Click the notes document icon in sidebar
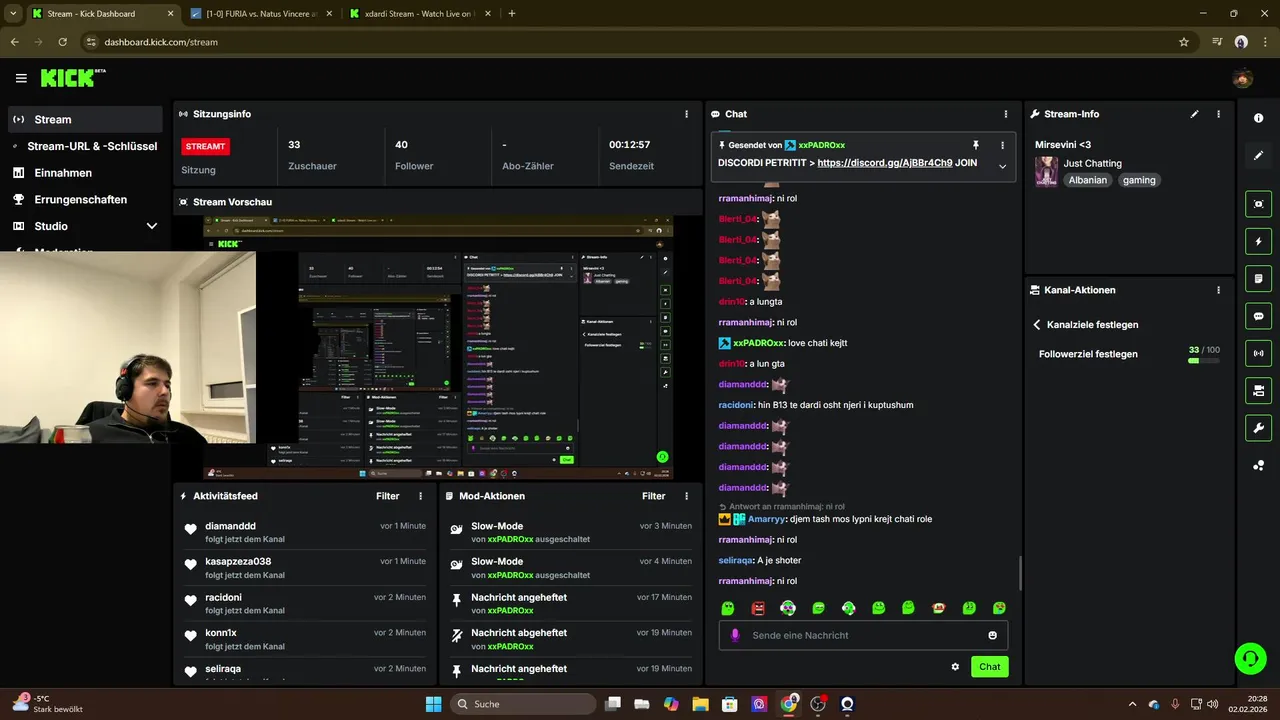This screenshot has width=1280, height=720. pos(1258,278)
